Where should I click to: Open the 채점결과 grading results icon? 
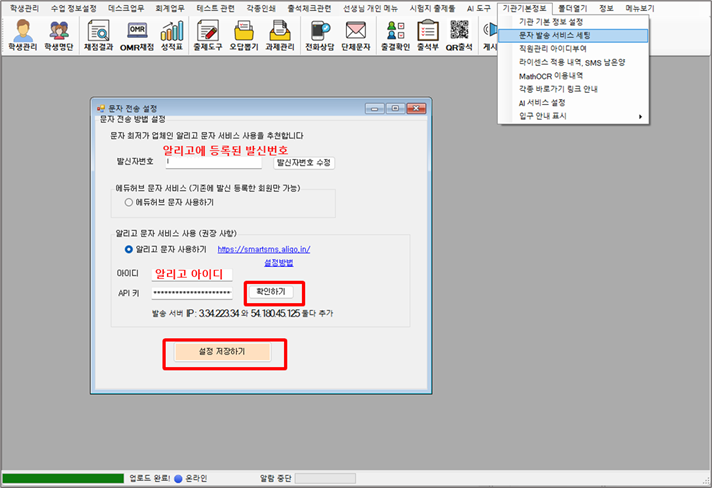point(99,35)
